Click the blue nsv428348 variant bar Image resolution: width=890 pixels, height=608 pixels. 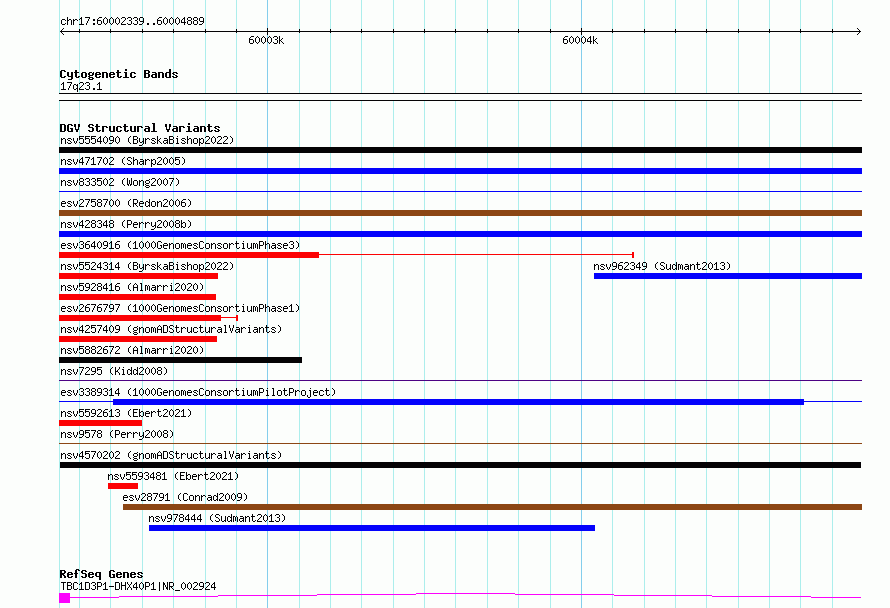pos(460,234)
